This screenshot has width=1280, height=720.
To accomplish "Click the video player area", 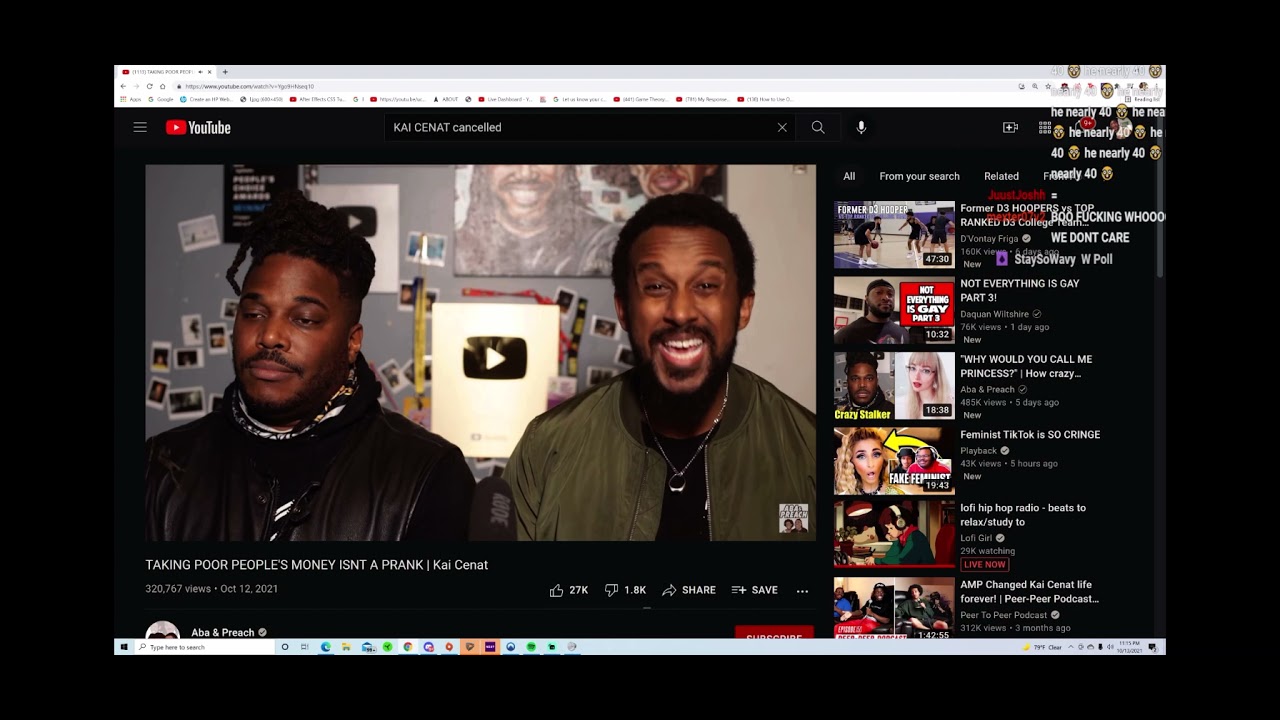I will click(480, 352).
